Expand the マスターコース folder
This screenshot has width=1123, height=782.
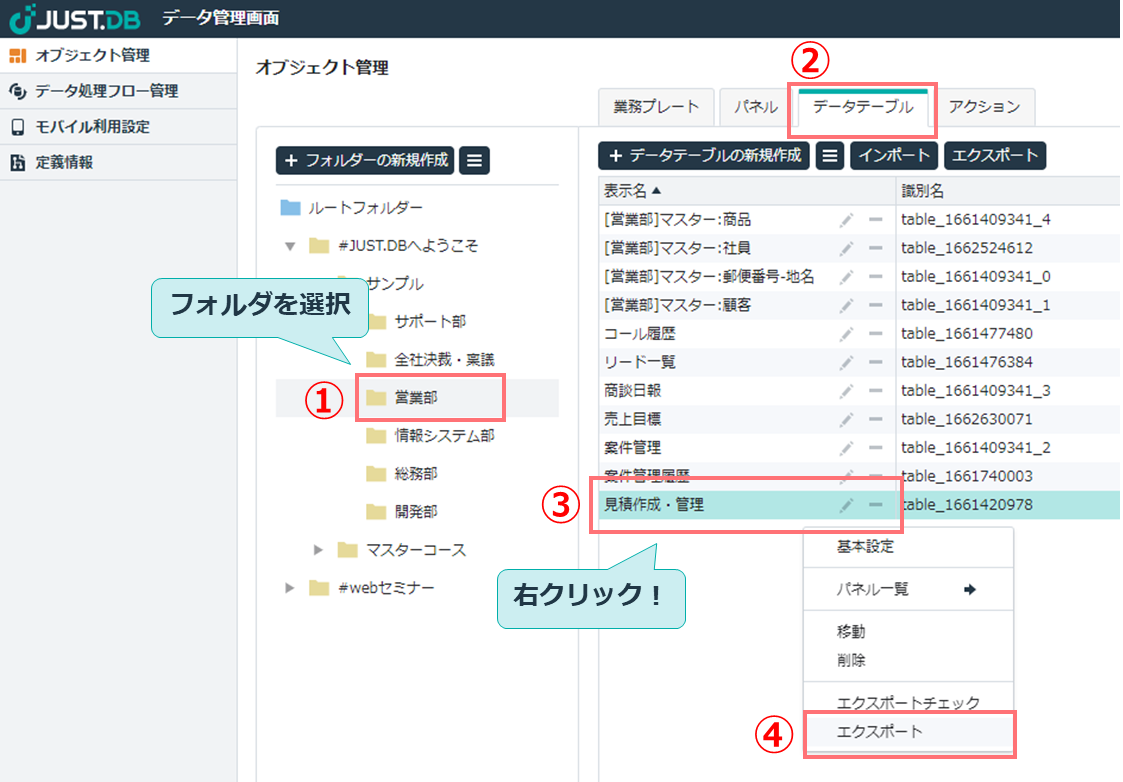[x=318, y=549]
